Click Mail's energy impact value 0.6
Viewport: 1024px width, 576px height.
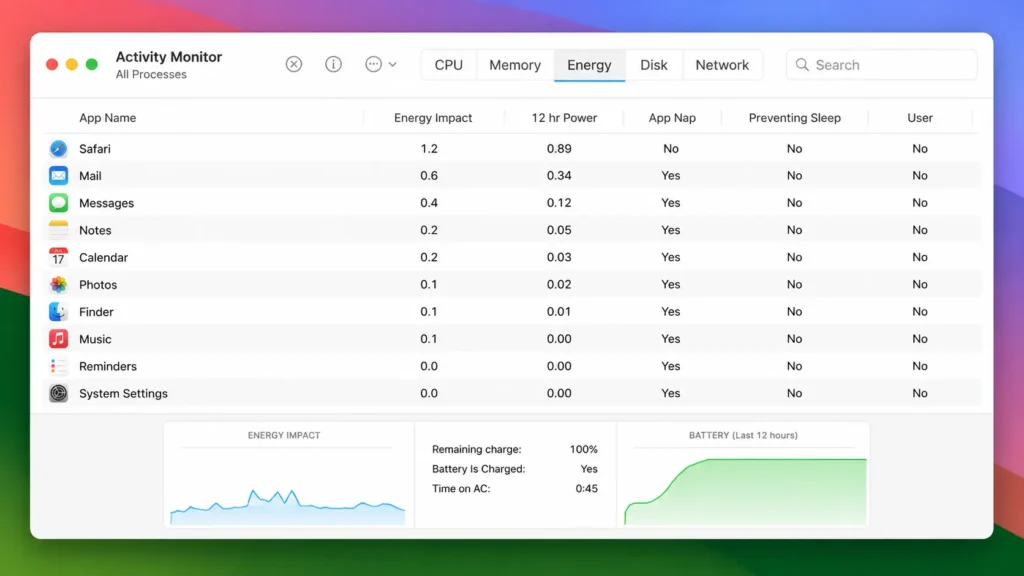pyautogui.click(x=429, y=176)
